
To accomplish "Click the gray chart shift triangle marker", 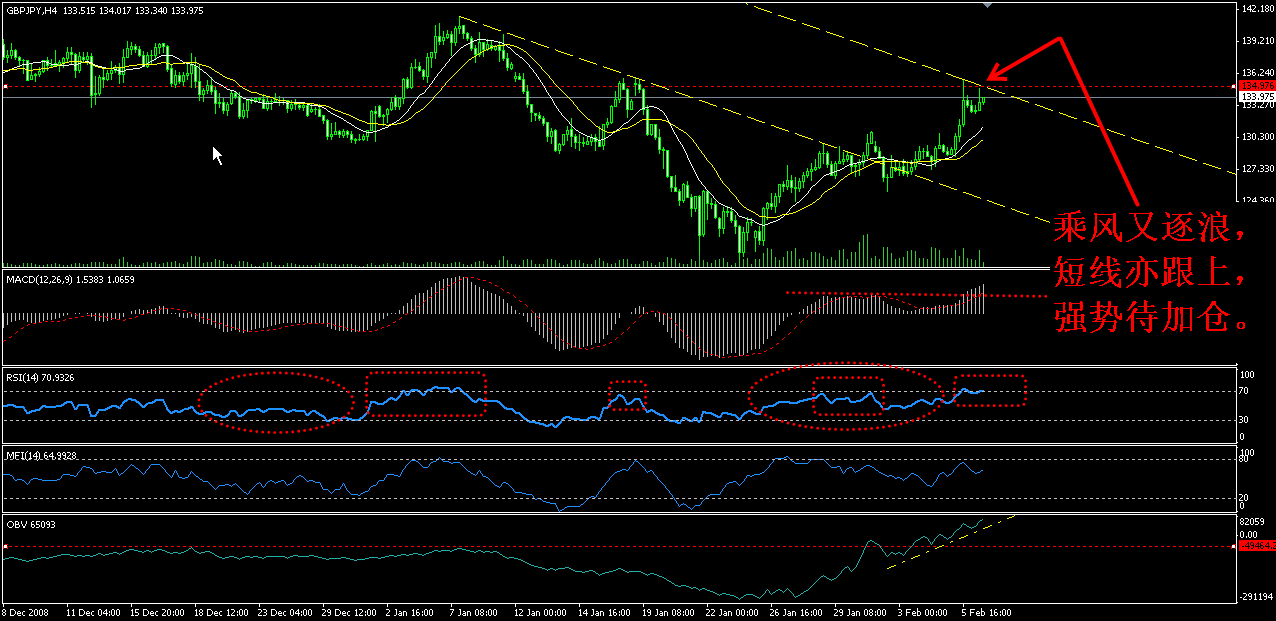I will click(988, 5).
